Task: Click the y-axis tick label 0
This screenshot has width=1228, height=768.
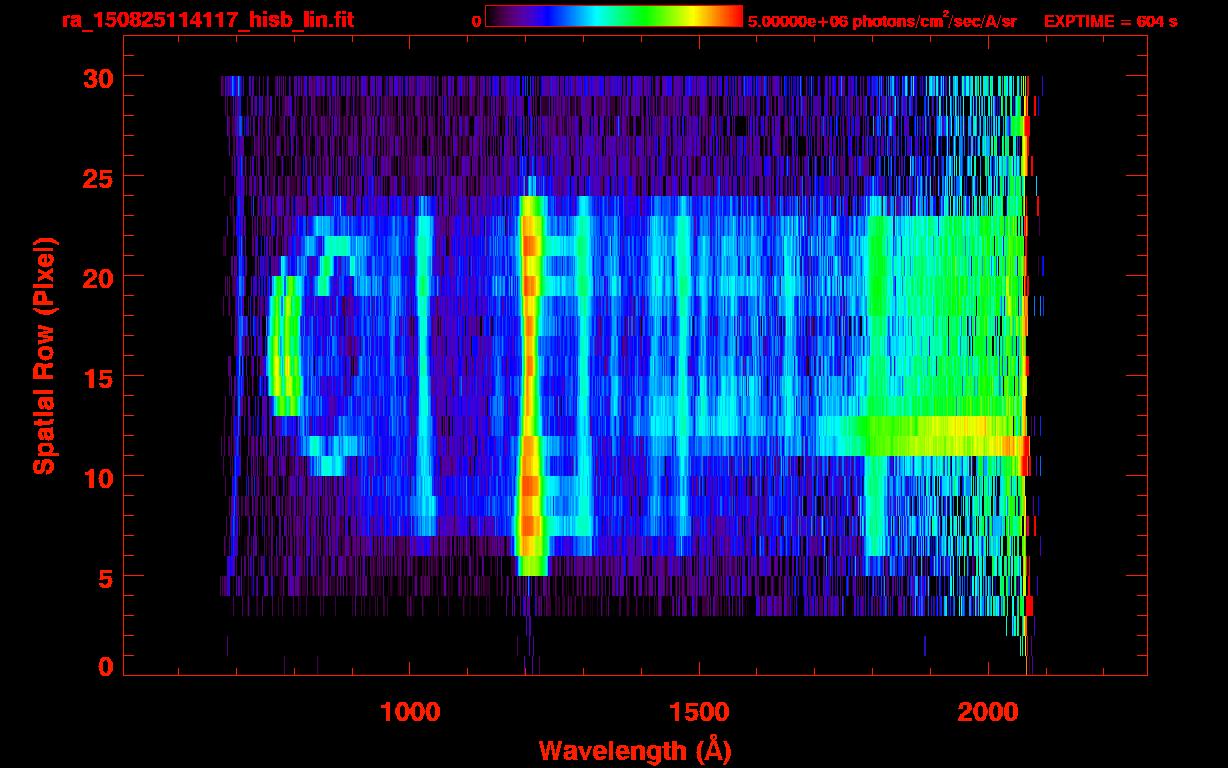Action: pos(106,666)
